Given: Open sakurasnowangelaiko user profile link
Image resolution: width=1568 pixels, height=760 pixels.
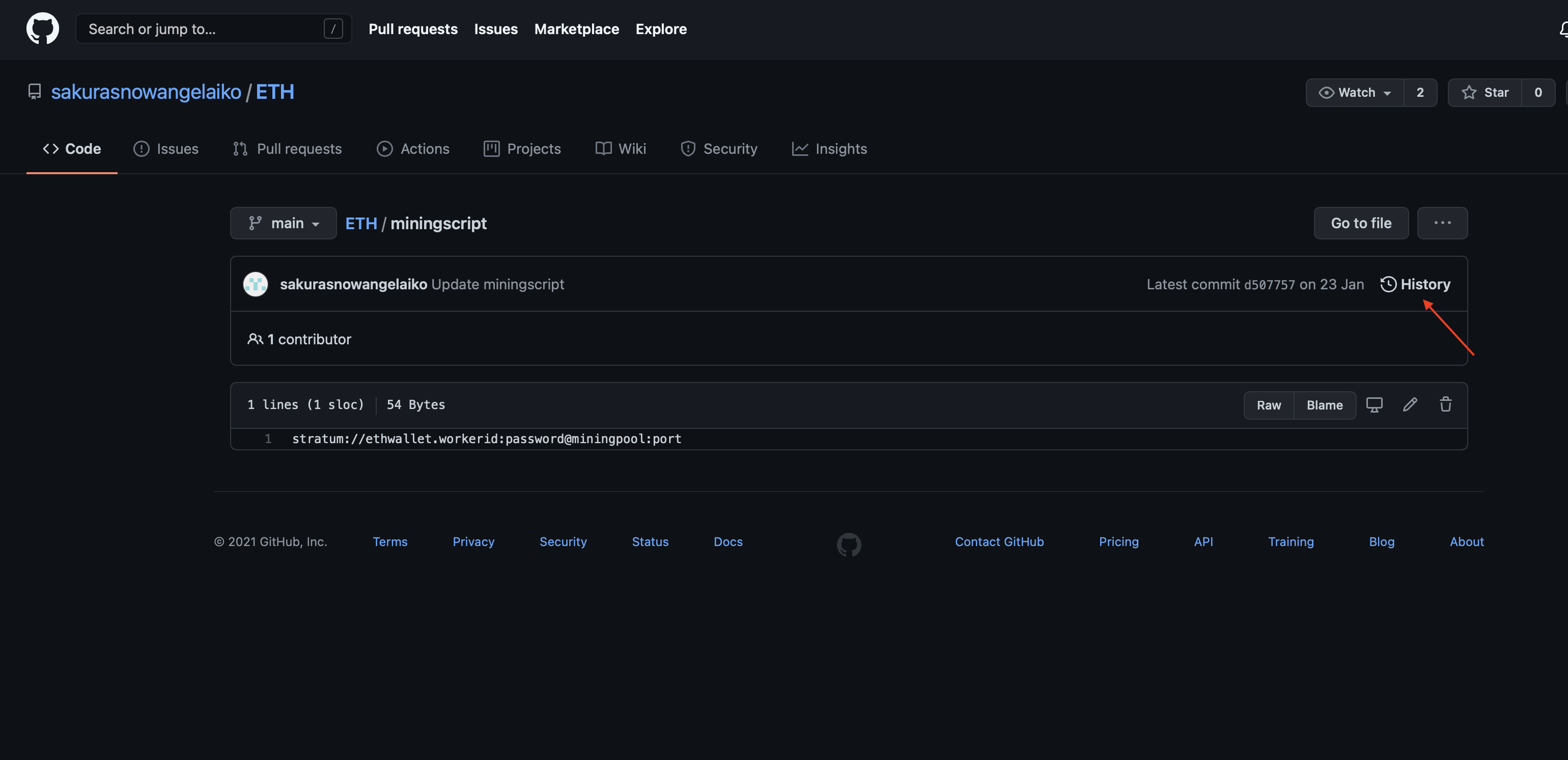Looking at the screenshot, I should (146, 92).
